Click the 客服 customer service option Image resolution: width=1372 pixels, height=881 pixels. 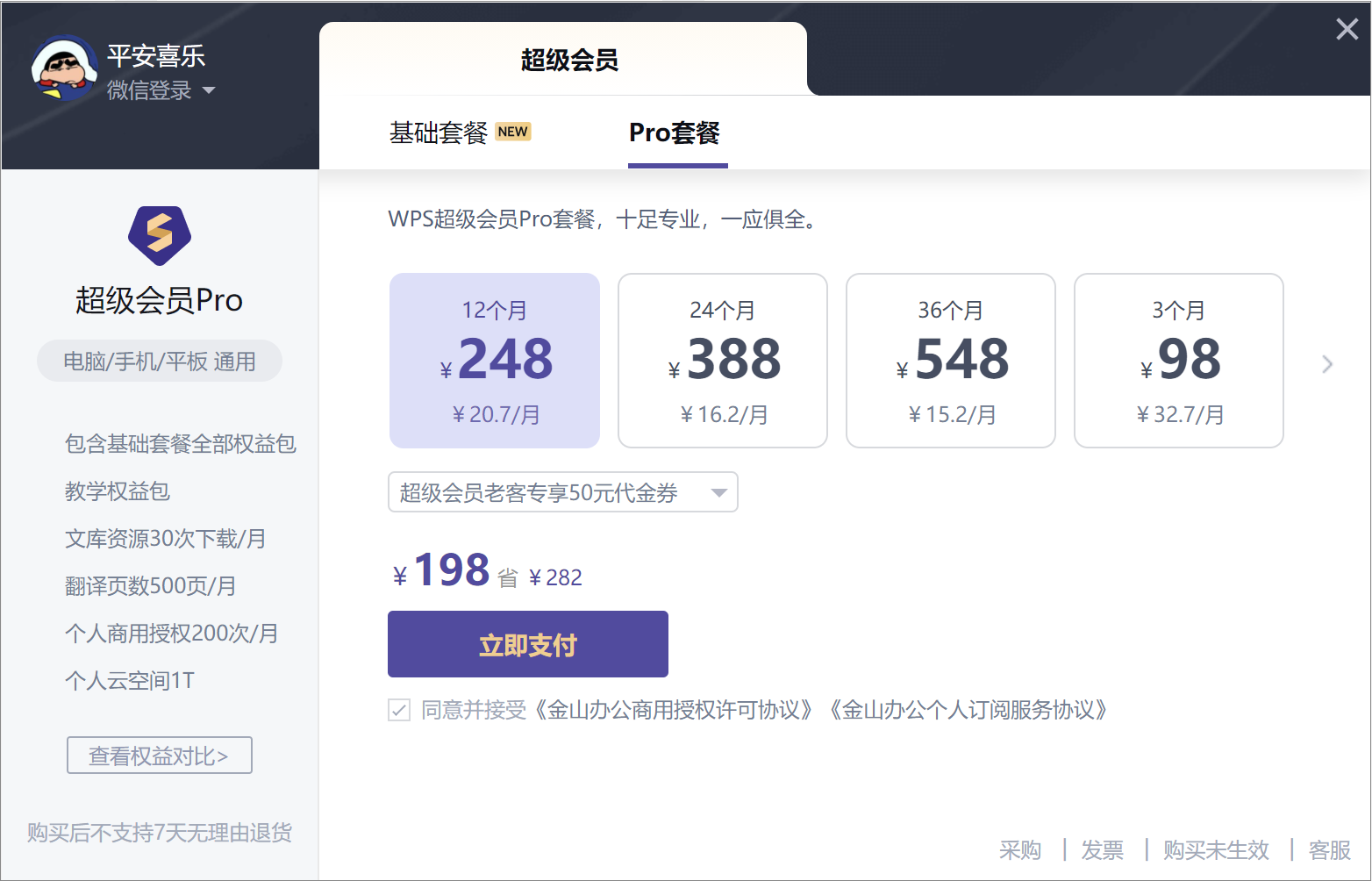pos(1330,849)
